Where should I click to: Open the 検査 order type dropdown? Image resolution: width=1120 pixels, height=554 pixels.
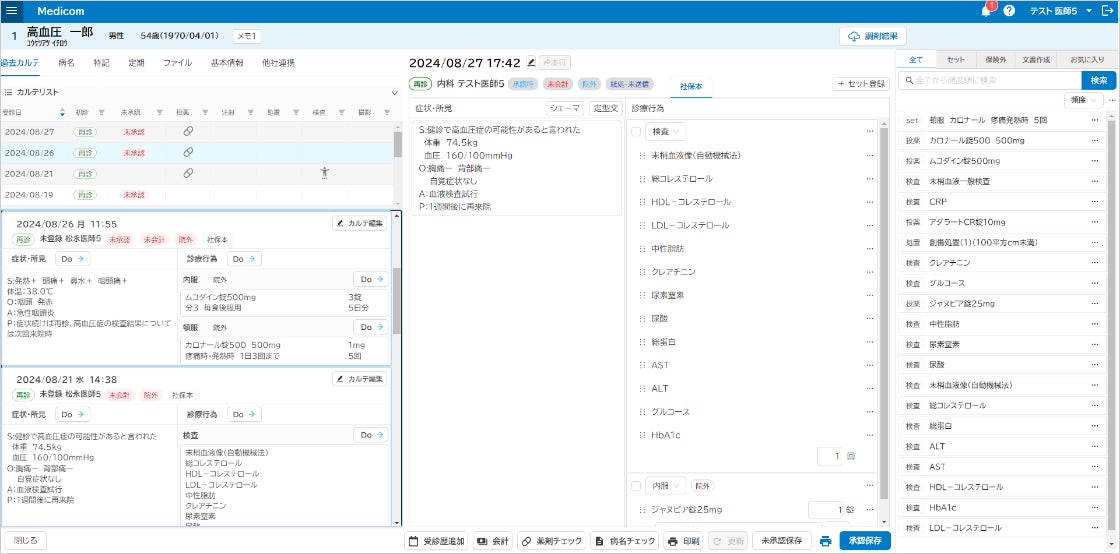click(x=665, y=131)
